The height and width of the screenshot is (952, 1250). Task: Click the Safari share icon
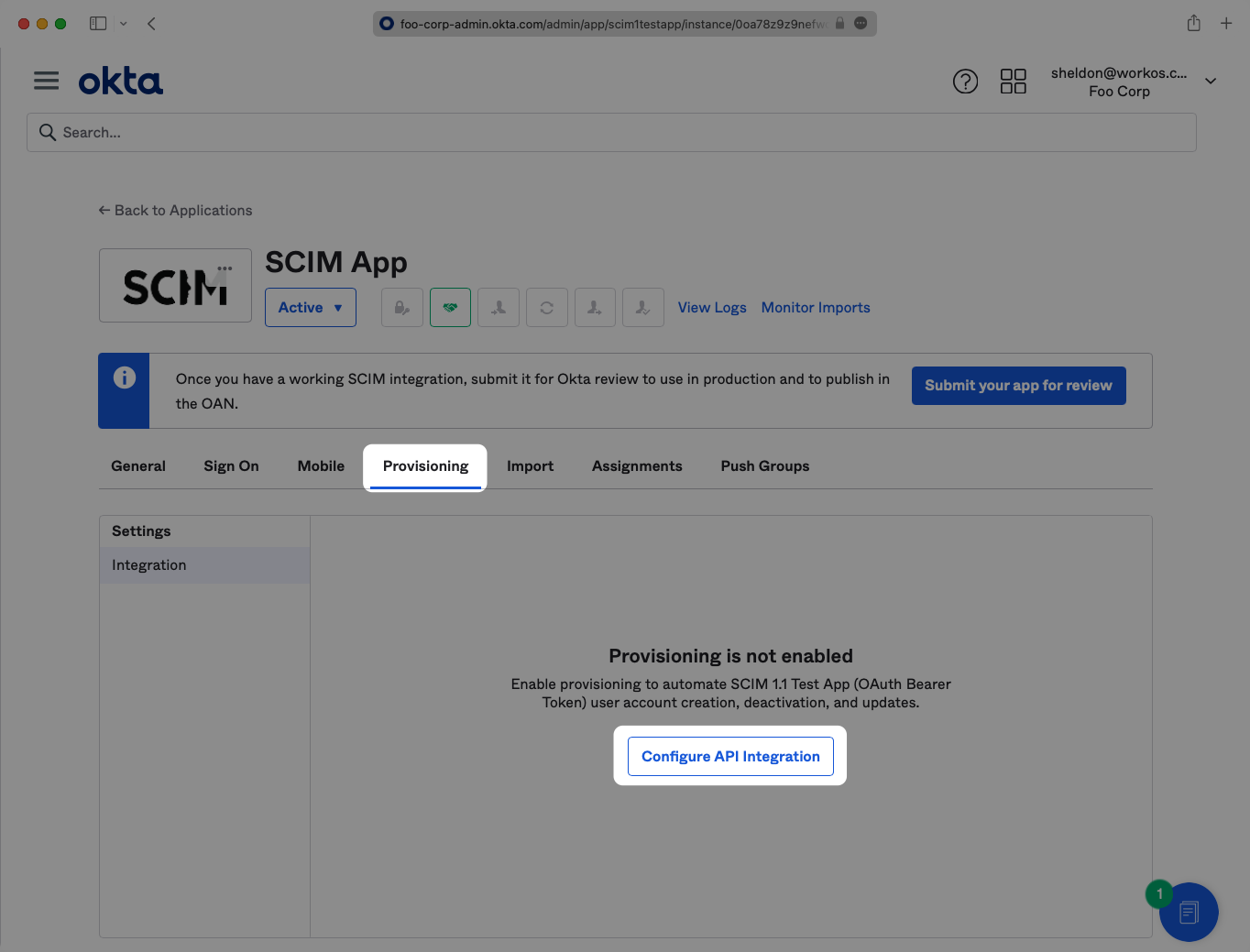click(x=1193, y=24)
